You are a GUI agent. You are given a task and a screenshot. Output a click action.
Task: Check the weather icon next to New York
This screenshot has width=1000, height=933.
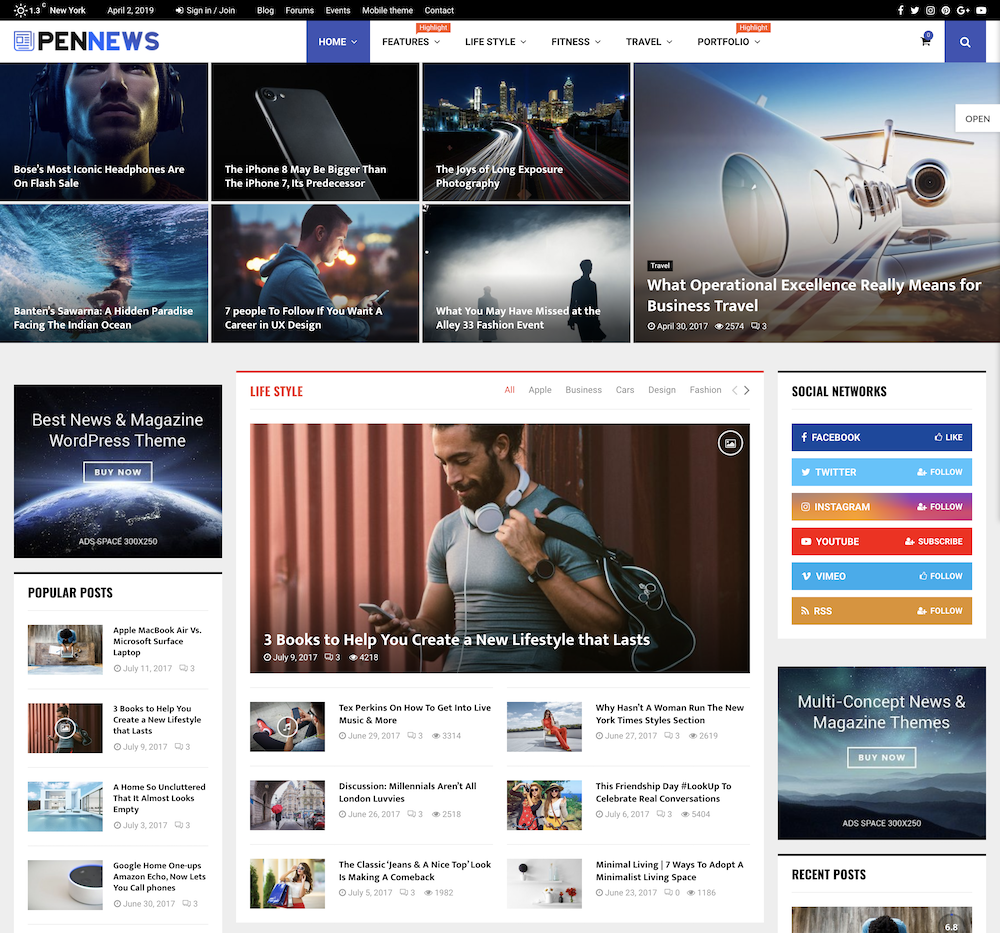point(20,10)
